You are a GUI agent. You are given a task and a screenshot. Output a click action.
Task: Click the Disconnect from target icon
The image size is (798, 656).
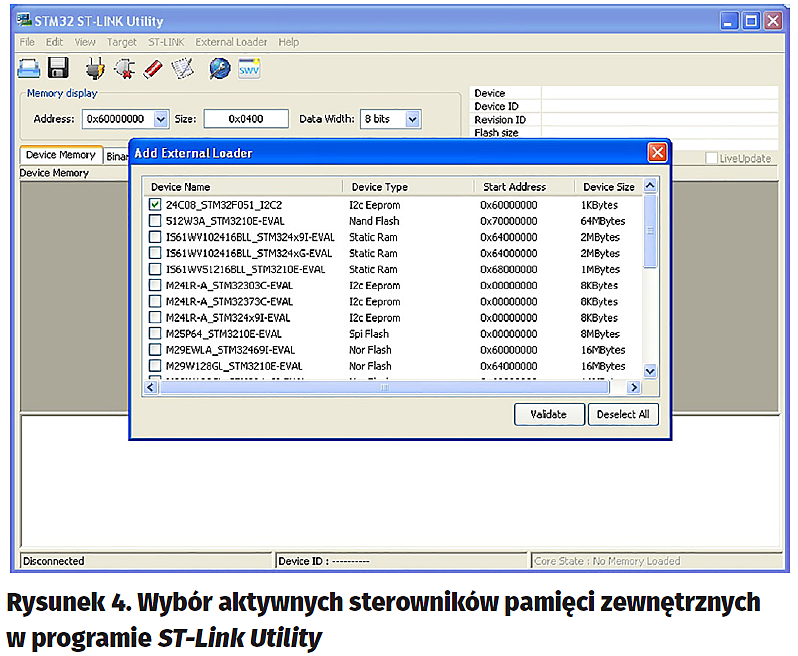pos(124,68)
